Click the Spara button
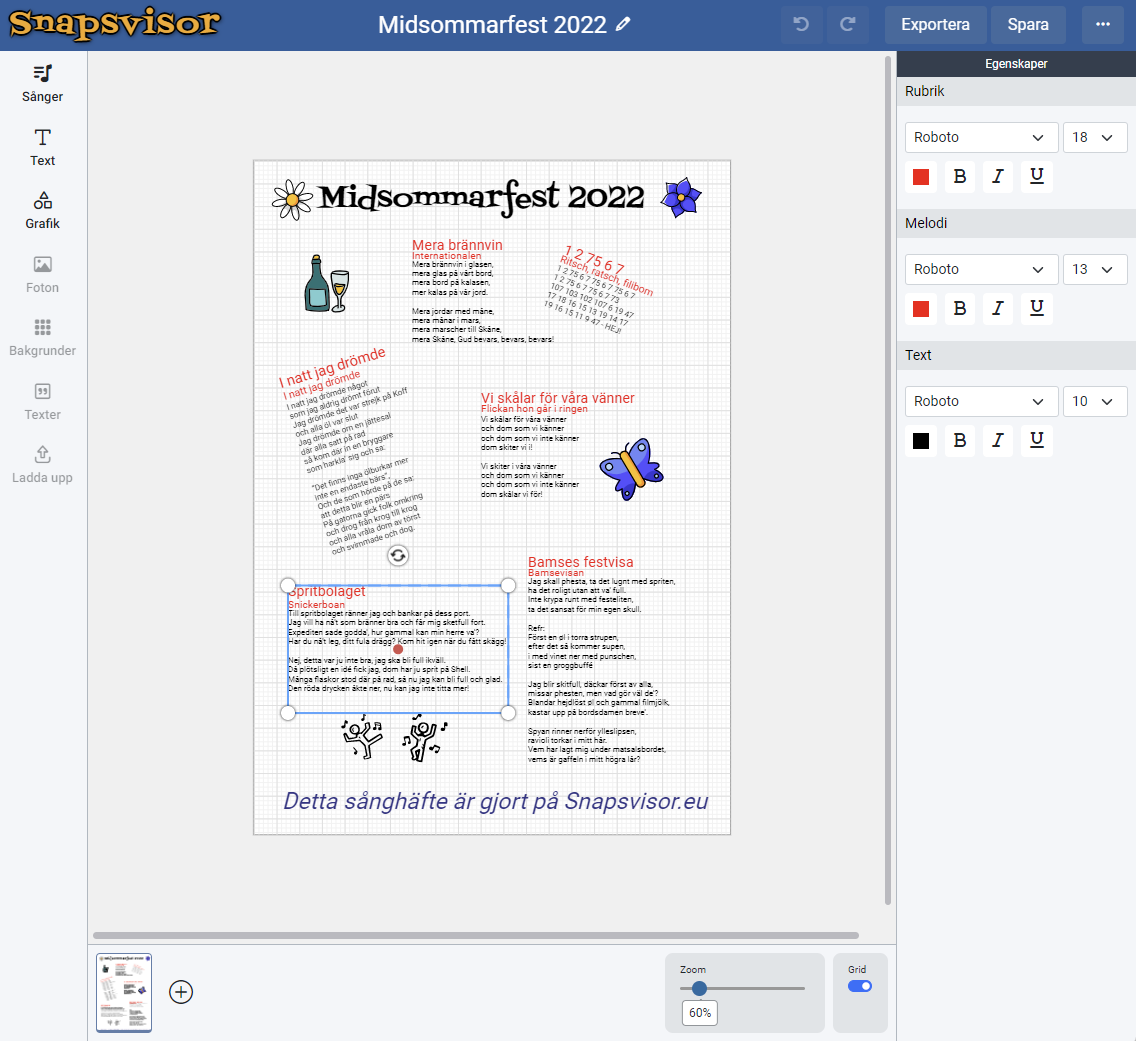The width and height of the screenshot is (1136, 1041). tap(1028, 25)
